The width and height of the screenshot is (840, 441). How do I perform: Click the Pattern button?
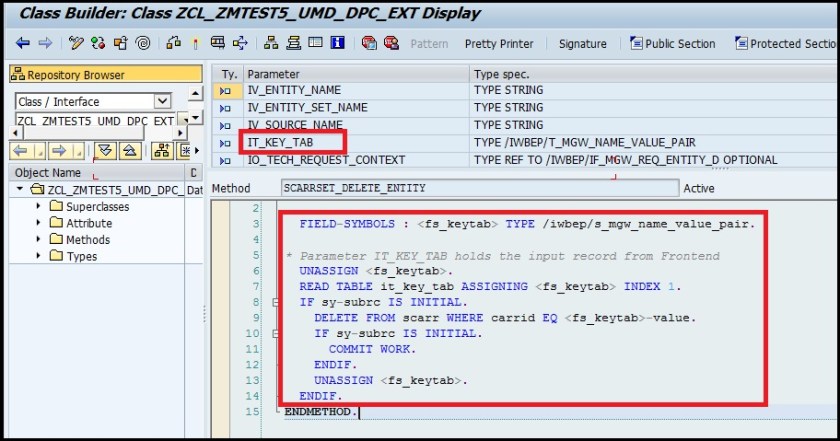429,44
